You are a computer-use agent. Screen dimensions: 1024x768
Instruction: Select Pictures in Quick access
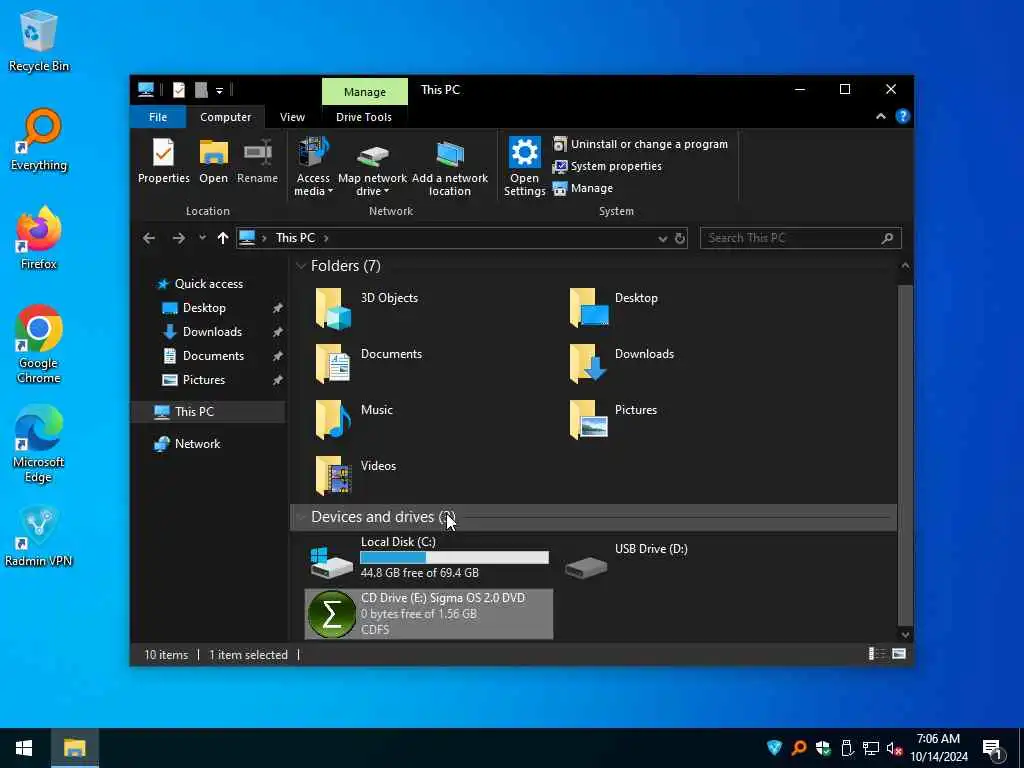pos(203,380)
